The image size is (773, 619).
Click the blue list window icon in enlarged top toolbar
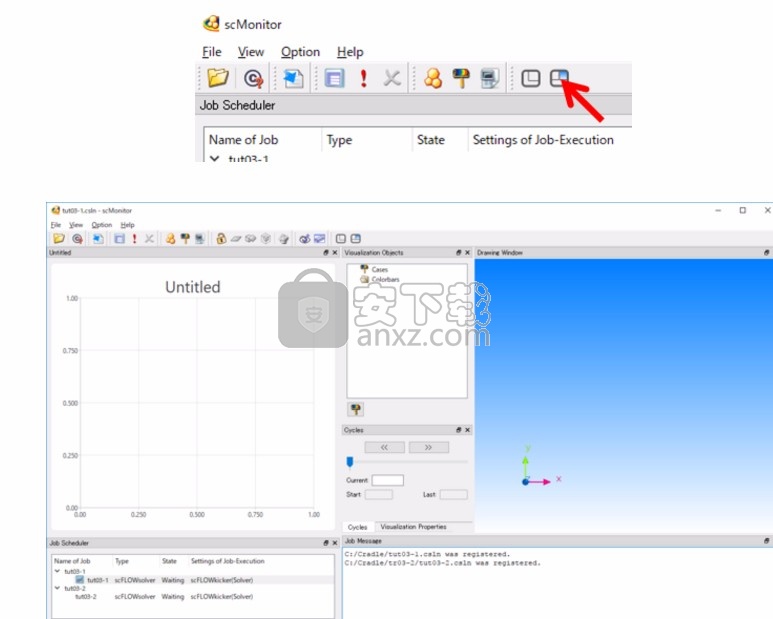coord(334,78)
